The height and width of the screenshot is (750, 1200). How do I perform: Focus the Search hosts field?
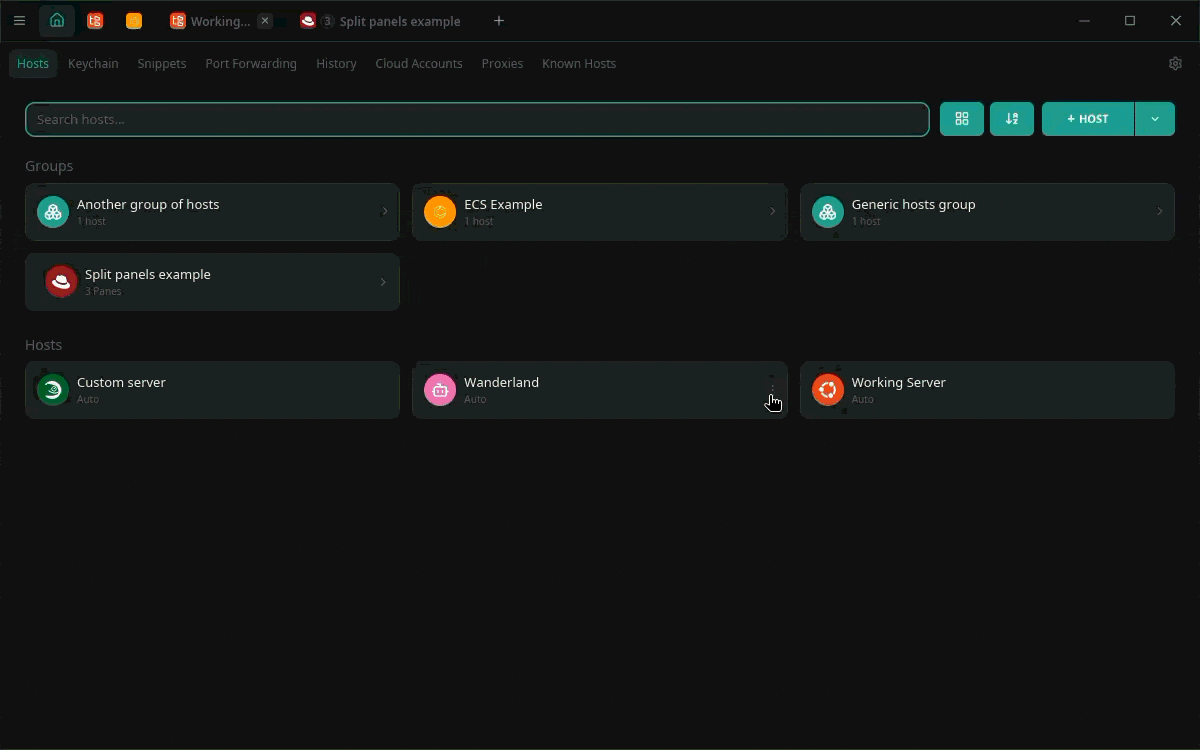477,119
